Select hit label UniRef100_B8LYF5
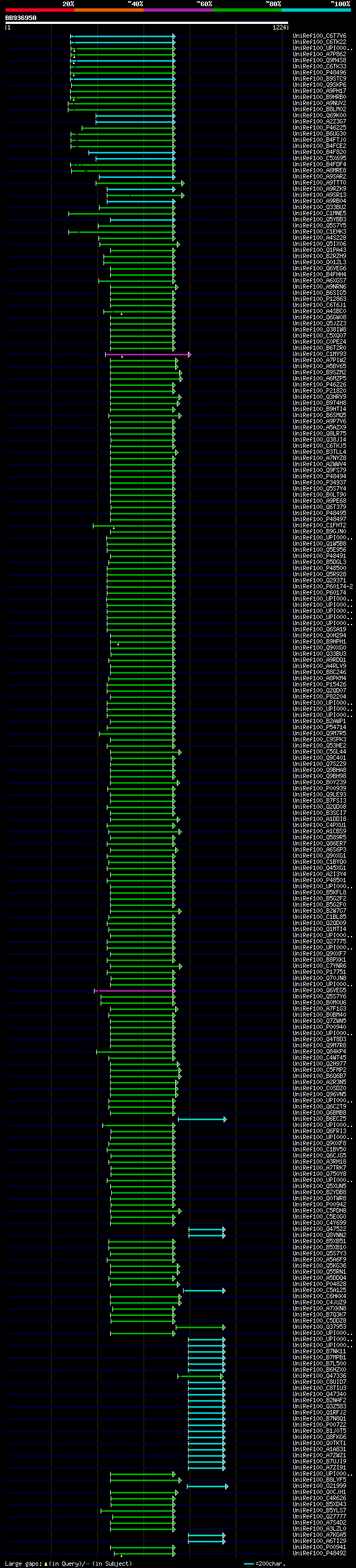 pyautogui.click(x=319, y=1480)
